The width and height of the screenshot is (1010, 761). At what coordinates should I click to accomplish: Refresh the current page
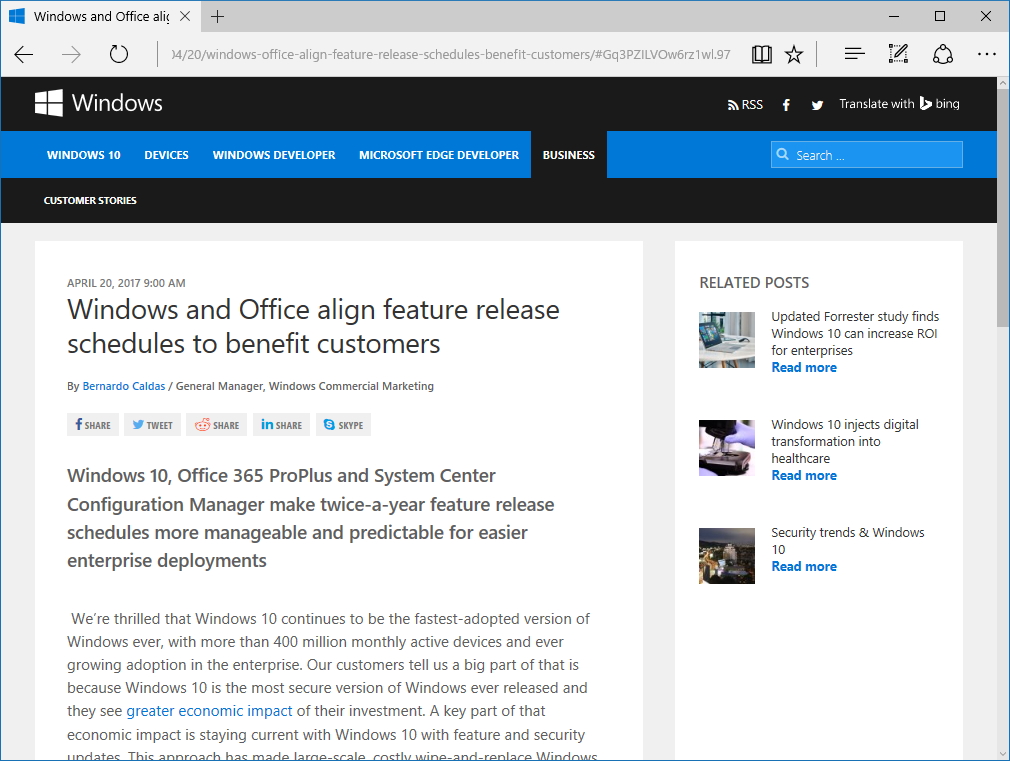click(x=119, y=54)
